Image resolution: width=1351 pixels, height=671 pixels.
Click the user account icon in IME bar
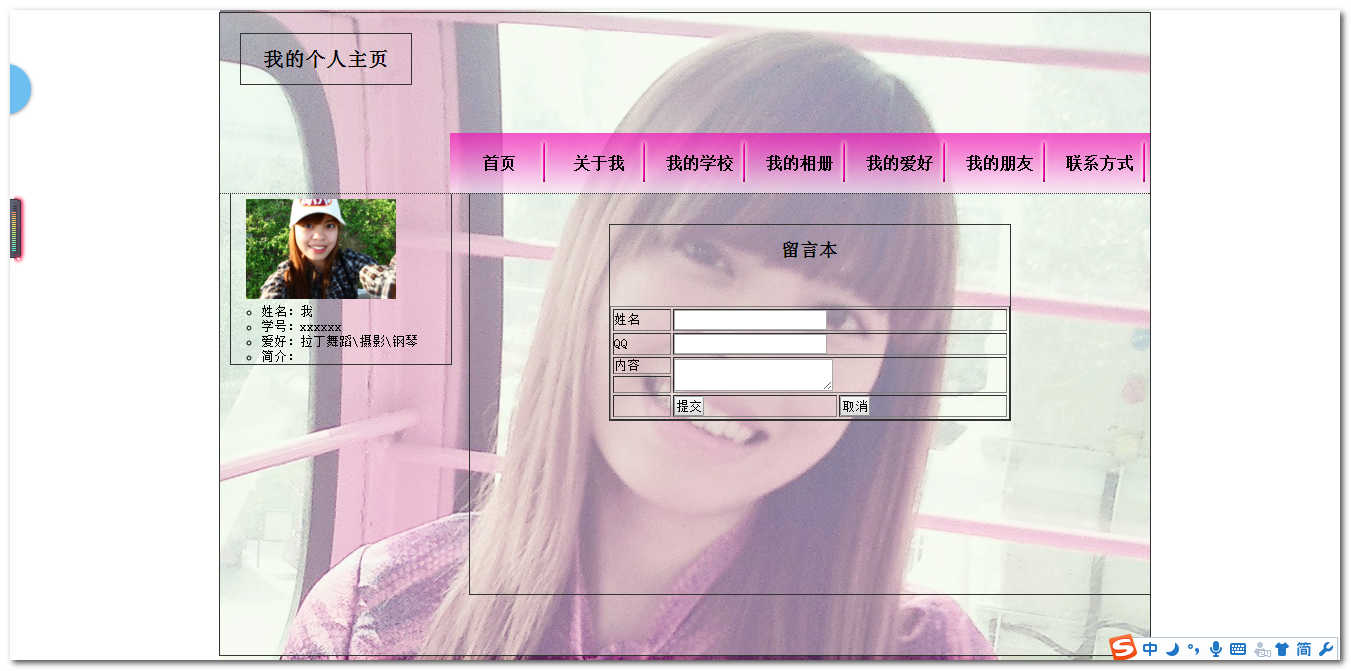point(1261,649)
